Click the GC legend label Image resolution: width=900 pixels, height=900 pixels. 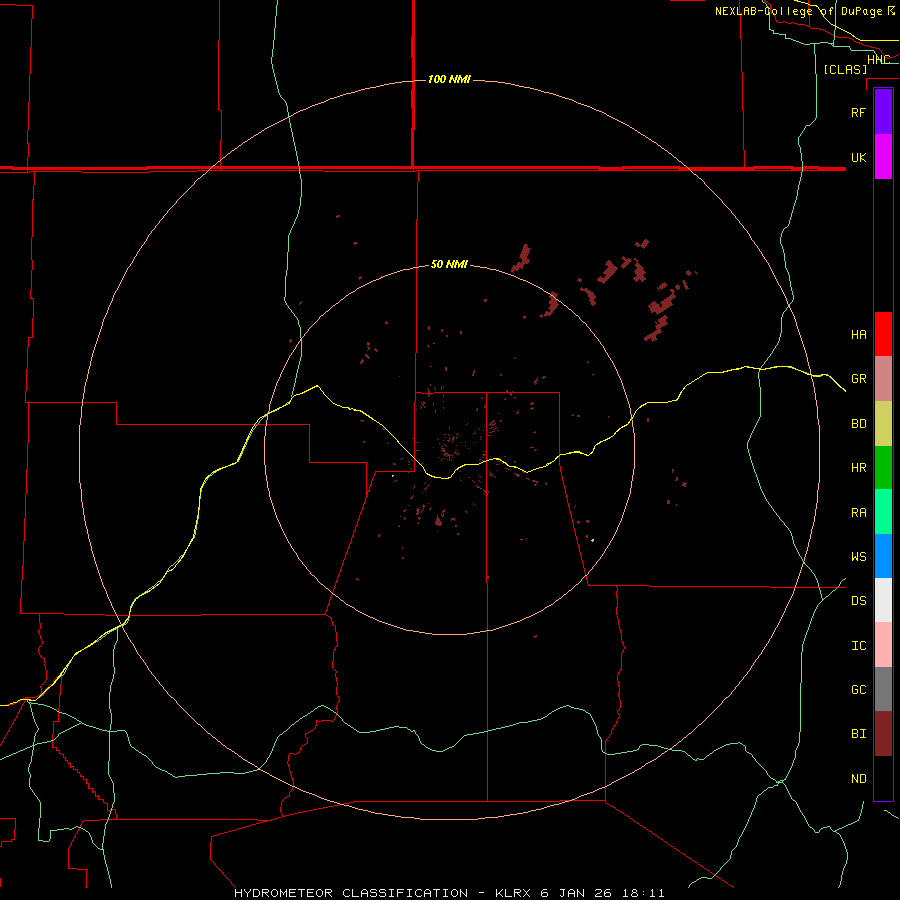click(858, 689)
